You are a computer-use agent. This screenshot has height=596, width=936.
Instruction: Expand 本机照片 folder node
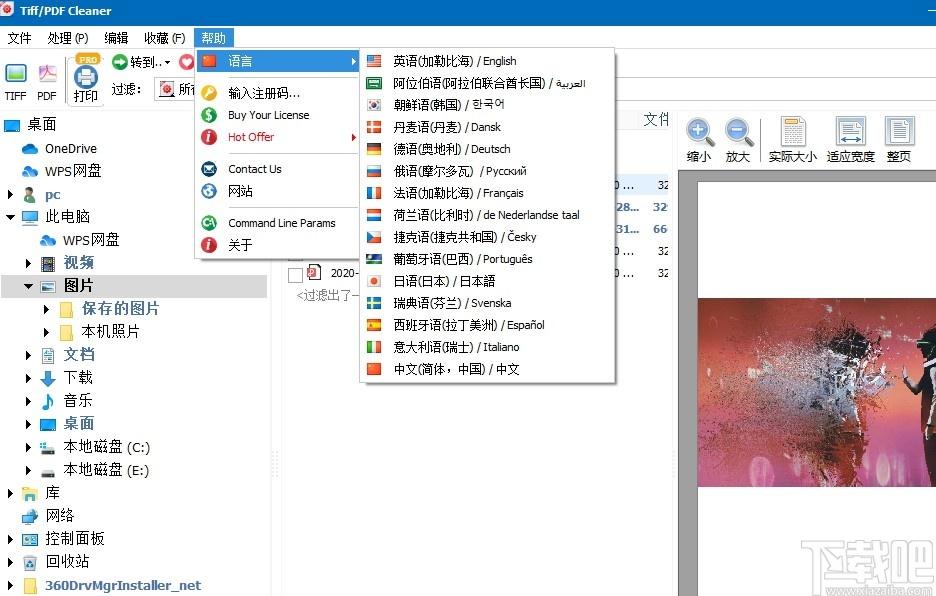46,331
